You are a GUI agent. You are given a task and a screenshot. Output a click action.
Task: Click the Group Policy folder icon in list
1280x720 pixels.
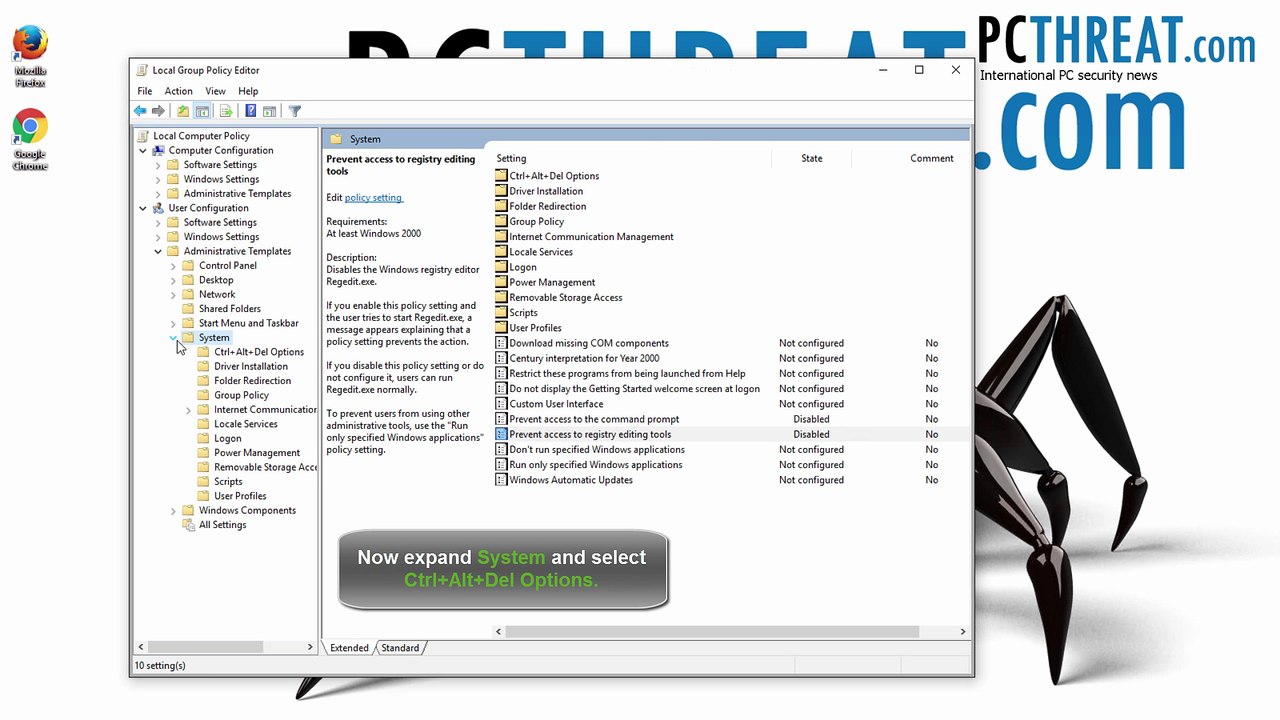(x=501, y=221)
